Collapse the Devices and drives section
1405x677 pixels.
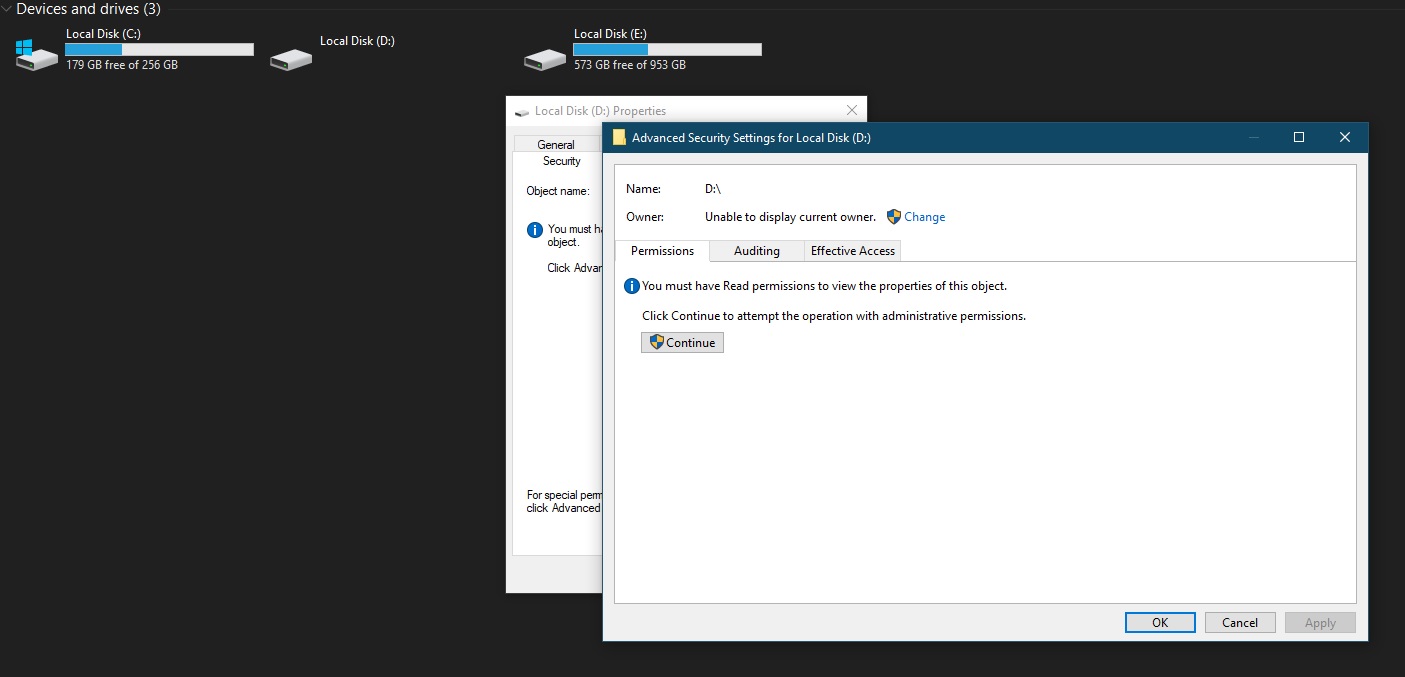8,9
